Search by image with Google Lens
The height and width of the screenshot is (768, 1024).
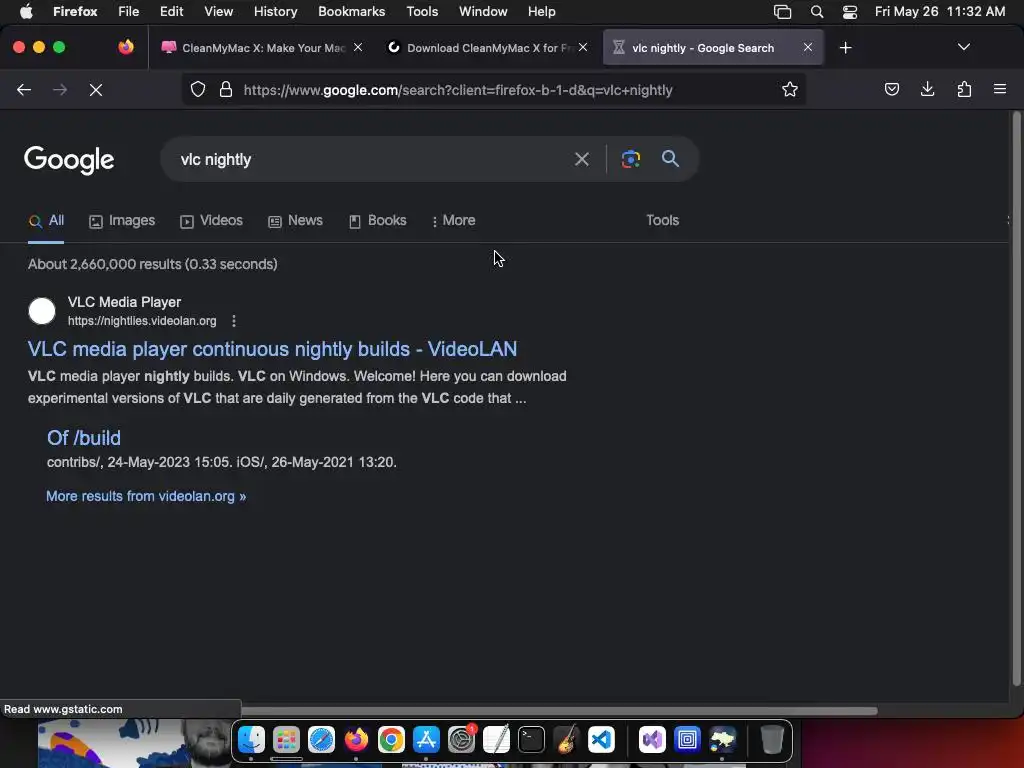630,159
